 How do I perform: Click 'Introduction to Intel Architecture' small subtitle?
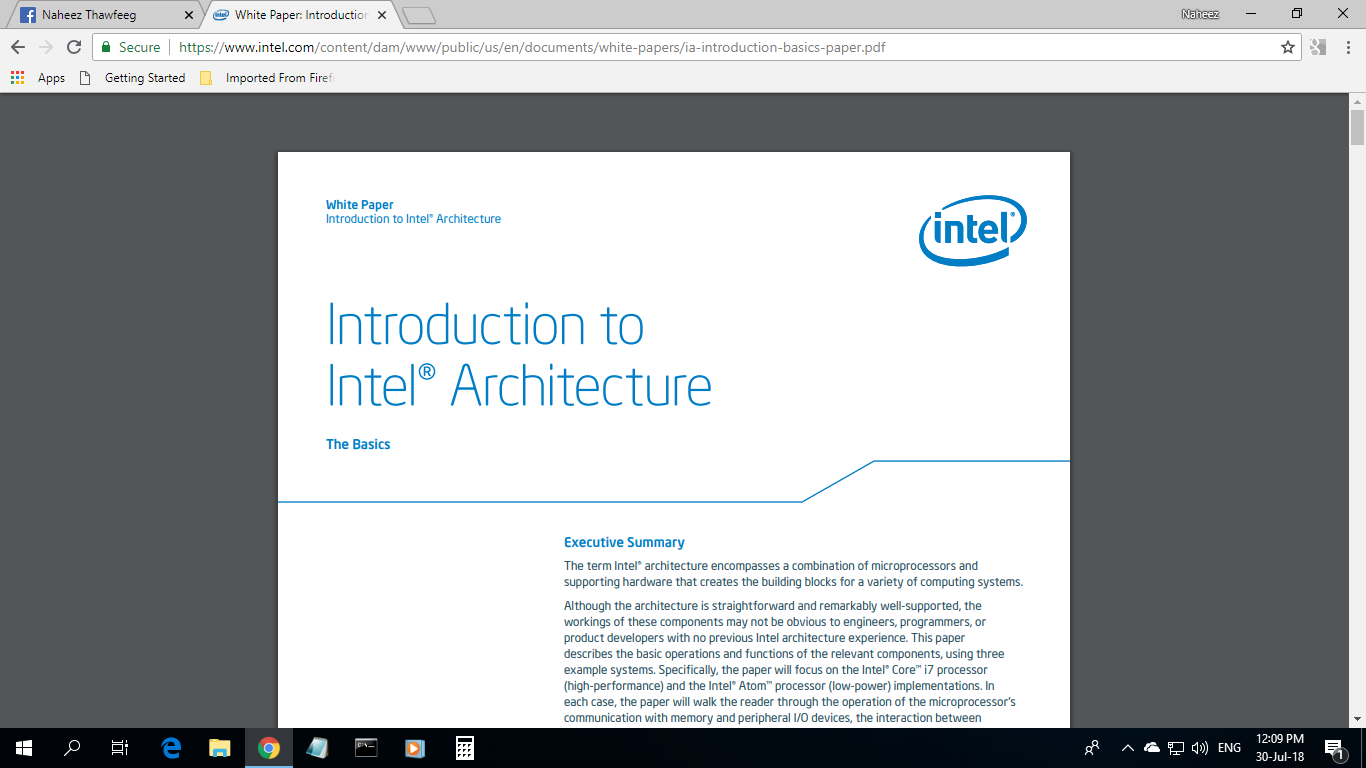click(413, 219)
